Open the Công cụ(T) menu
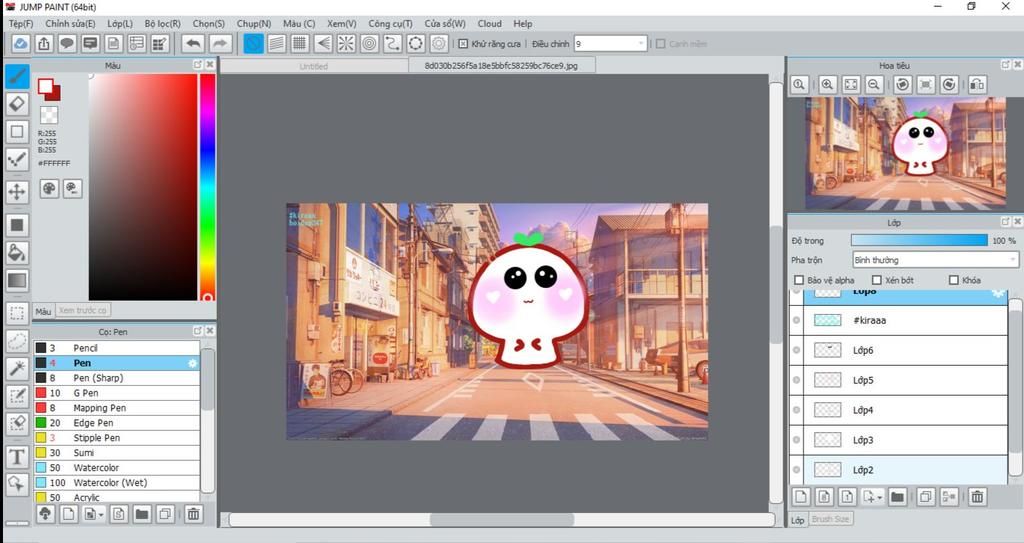Image resolution: width=1024 pixels, height=543 pixels. coord(391,24)
